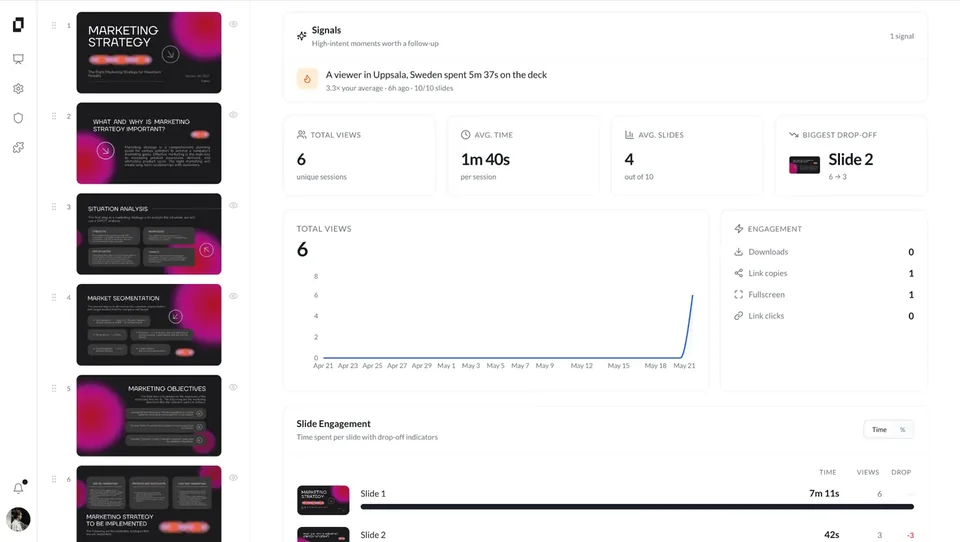Open the puzzle-piece integrations icon
This screenshot has height=542, width=960.
click(x=18, y=148)
